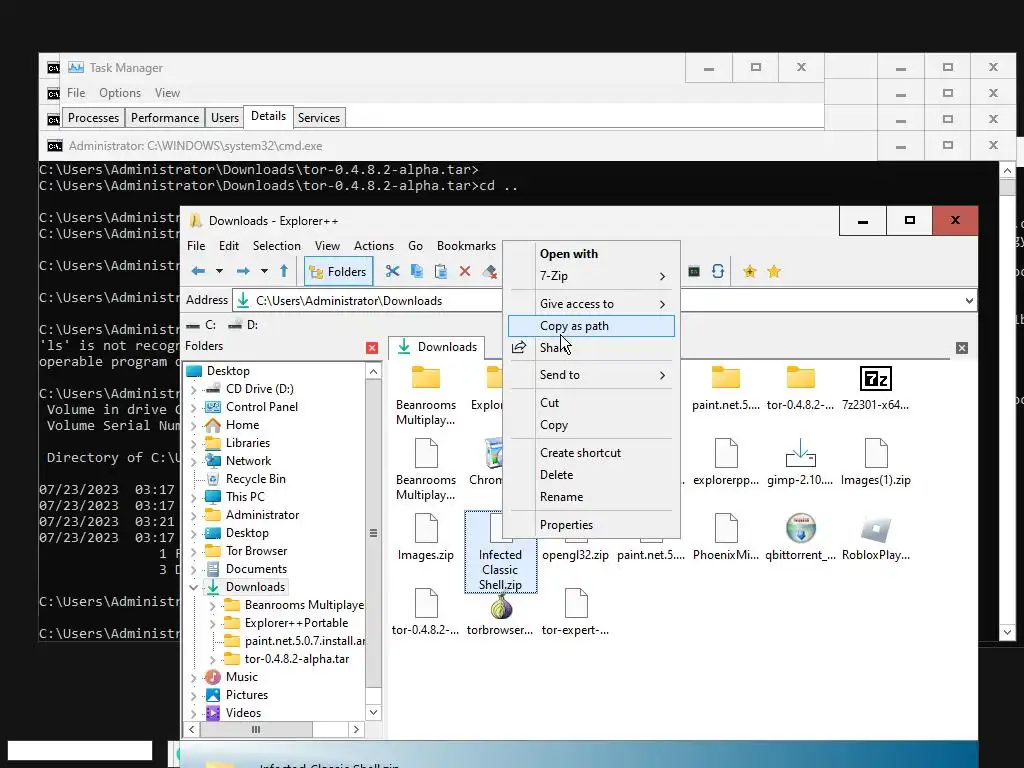The height and width of the screenshot is (768, 1024).
Task: Open the Selection menu
Action: [x=277, y=246]
